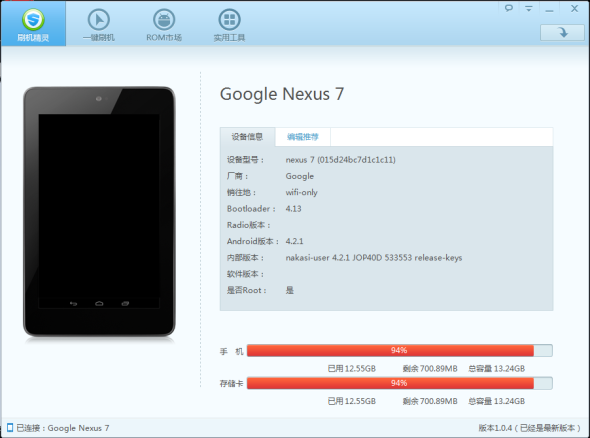Click the 版本1.0.4 version text
The height and width of the screenshot is (438, 590).
(530, 428)
